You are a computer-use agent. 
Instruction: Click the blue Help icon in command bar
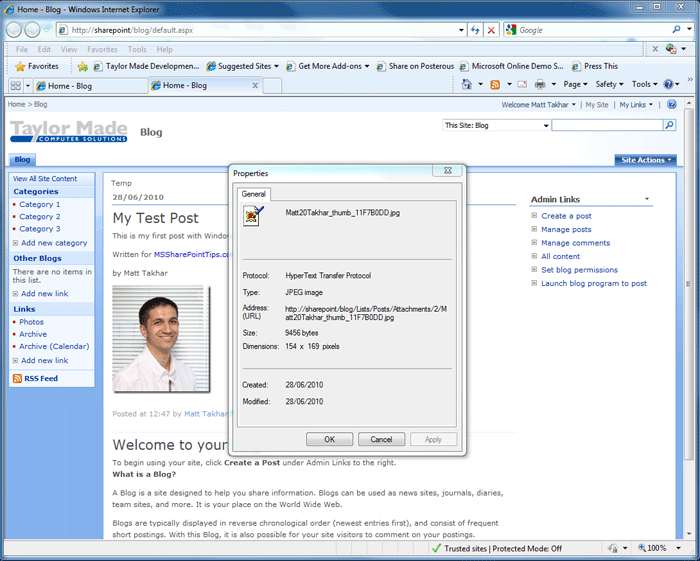pyautogui.click(x=668, y=84)
